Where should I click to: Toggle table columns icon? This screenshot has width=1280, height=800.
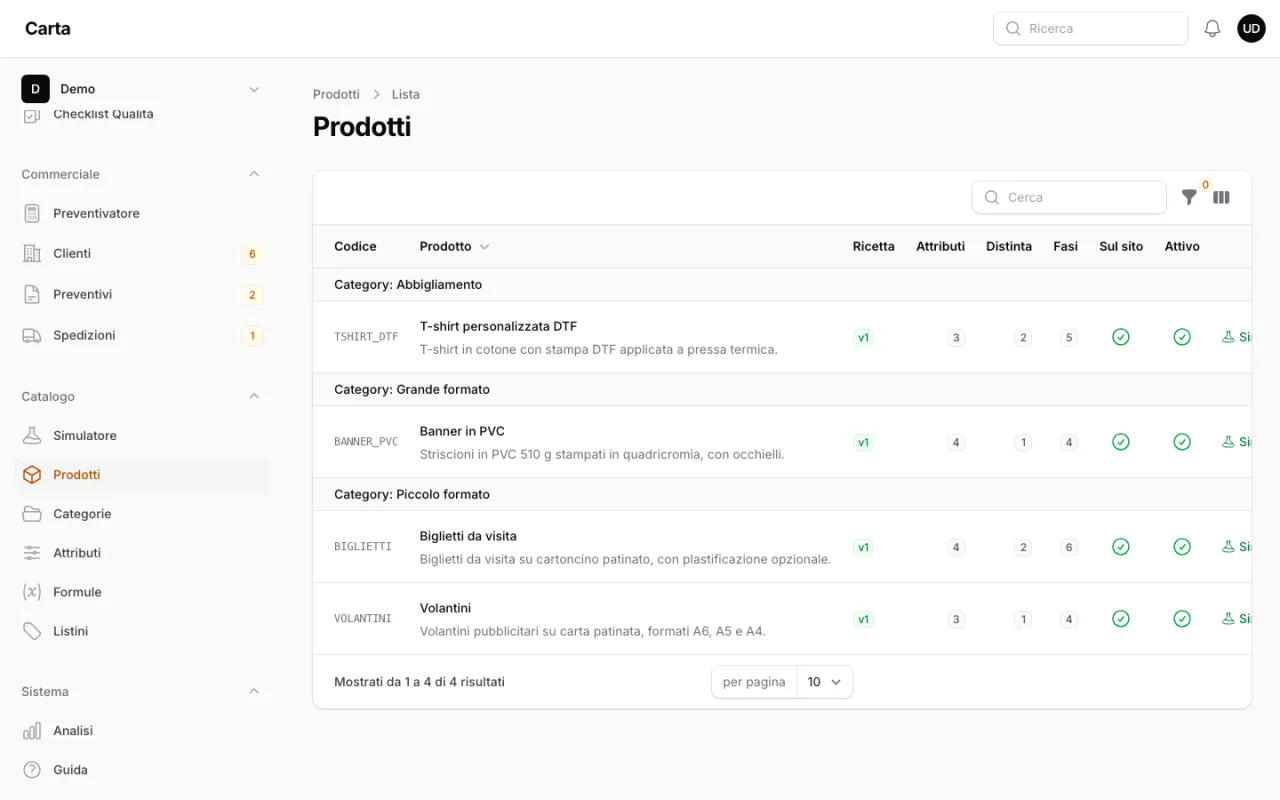coord(1221,197)
